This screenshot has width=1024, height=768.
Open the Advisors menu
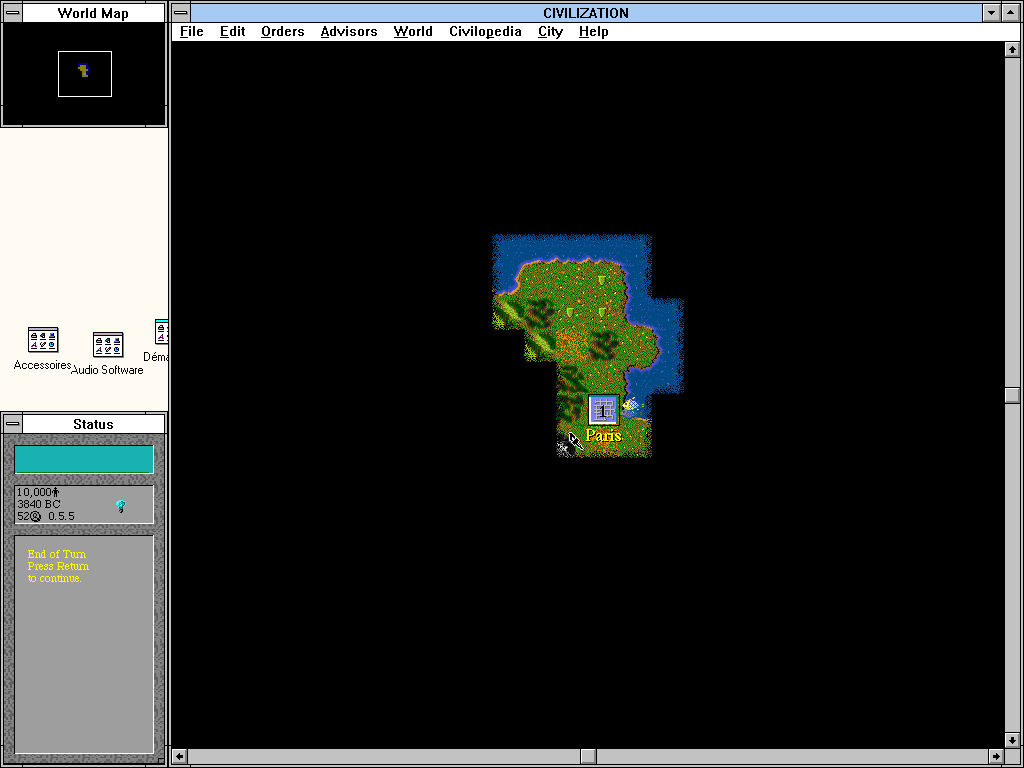click(x=349, y=31)
